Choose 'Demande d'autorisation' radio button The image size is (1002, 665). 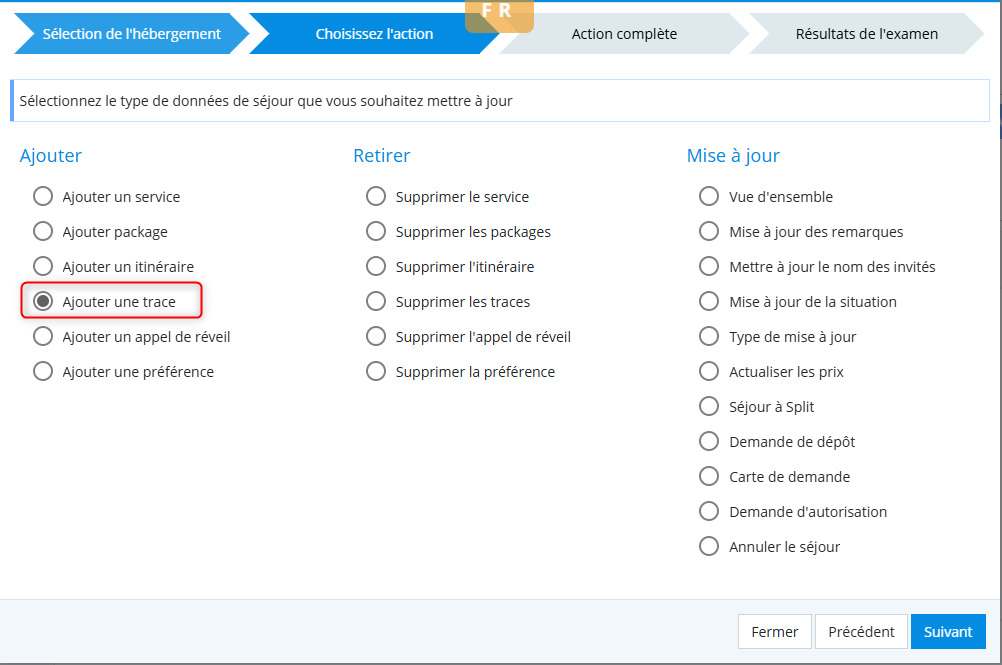709,512
